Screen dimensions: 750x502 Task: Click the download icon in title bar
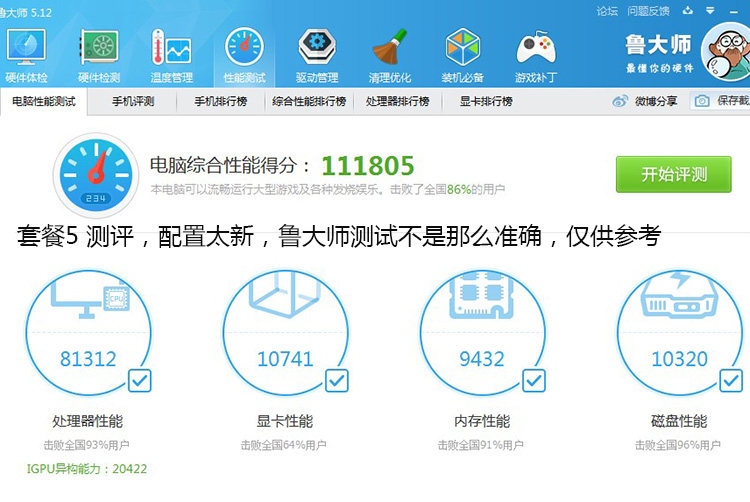[687, 10]
